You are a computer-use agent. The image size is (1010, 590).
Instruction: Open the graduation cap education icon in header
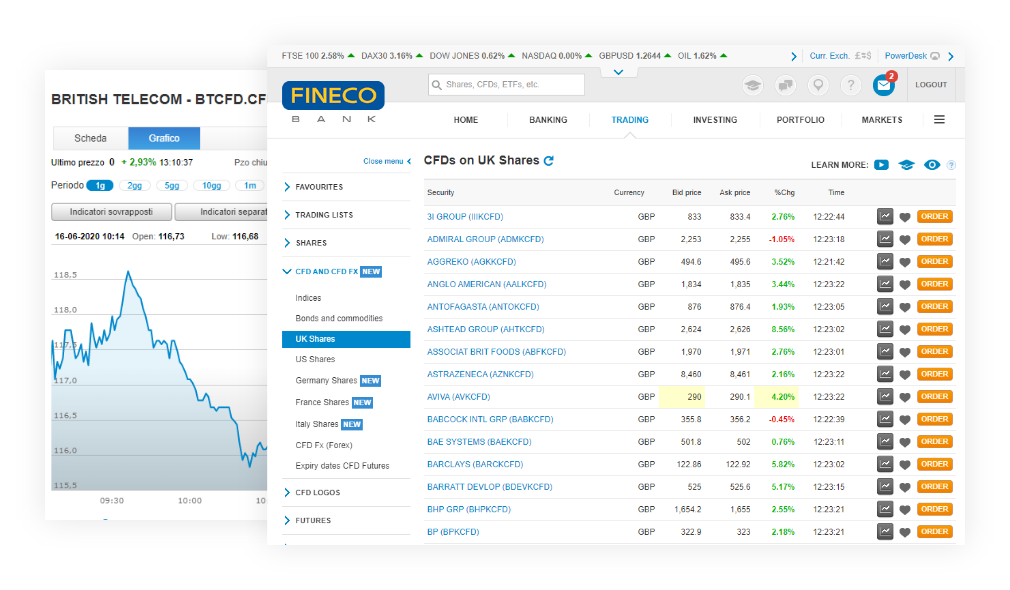coord(752,84)
